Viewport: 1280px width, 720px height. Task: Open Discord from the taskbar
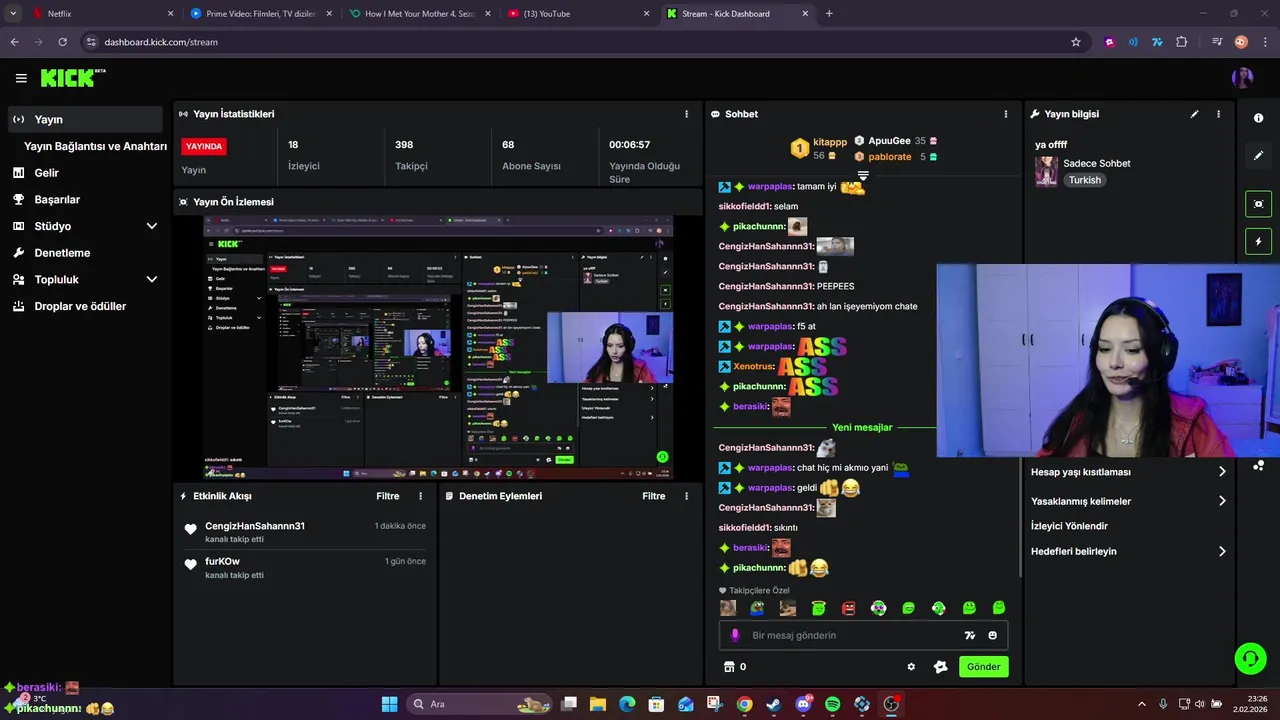pyautogui.click(x=803, y=704)
